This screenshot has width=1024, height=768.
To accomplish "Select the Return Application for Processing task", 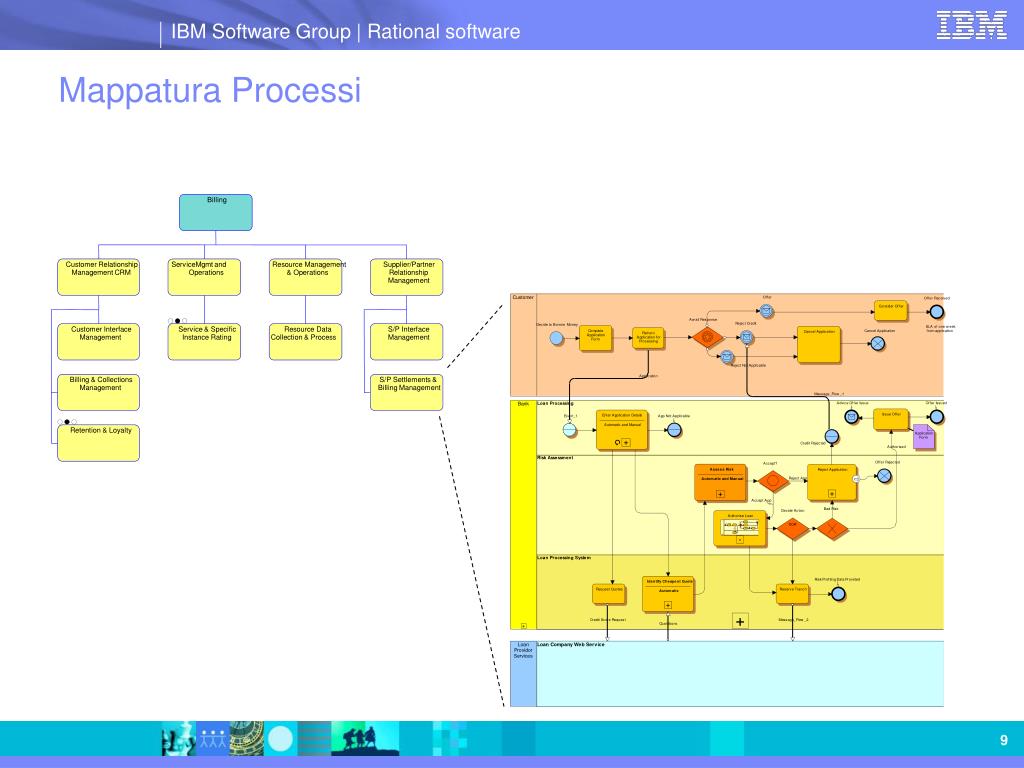I will 648,338.
